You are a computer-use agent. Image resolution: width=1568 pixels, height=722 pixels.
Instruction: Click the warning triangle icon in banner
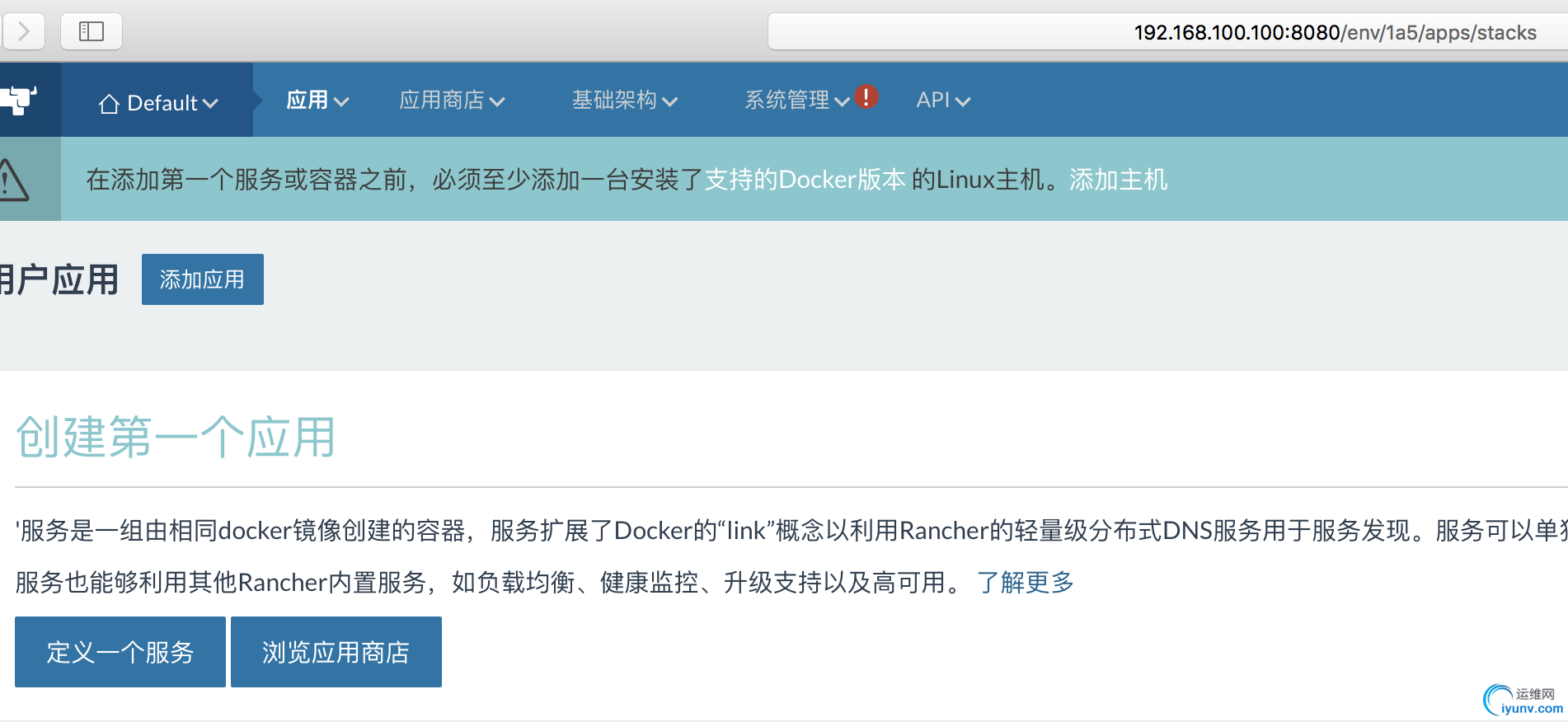13,180
